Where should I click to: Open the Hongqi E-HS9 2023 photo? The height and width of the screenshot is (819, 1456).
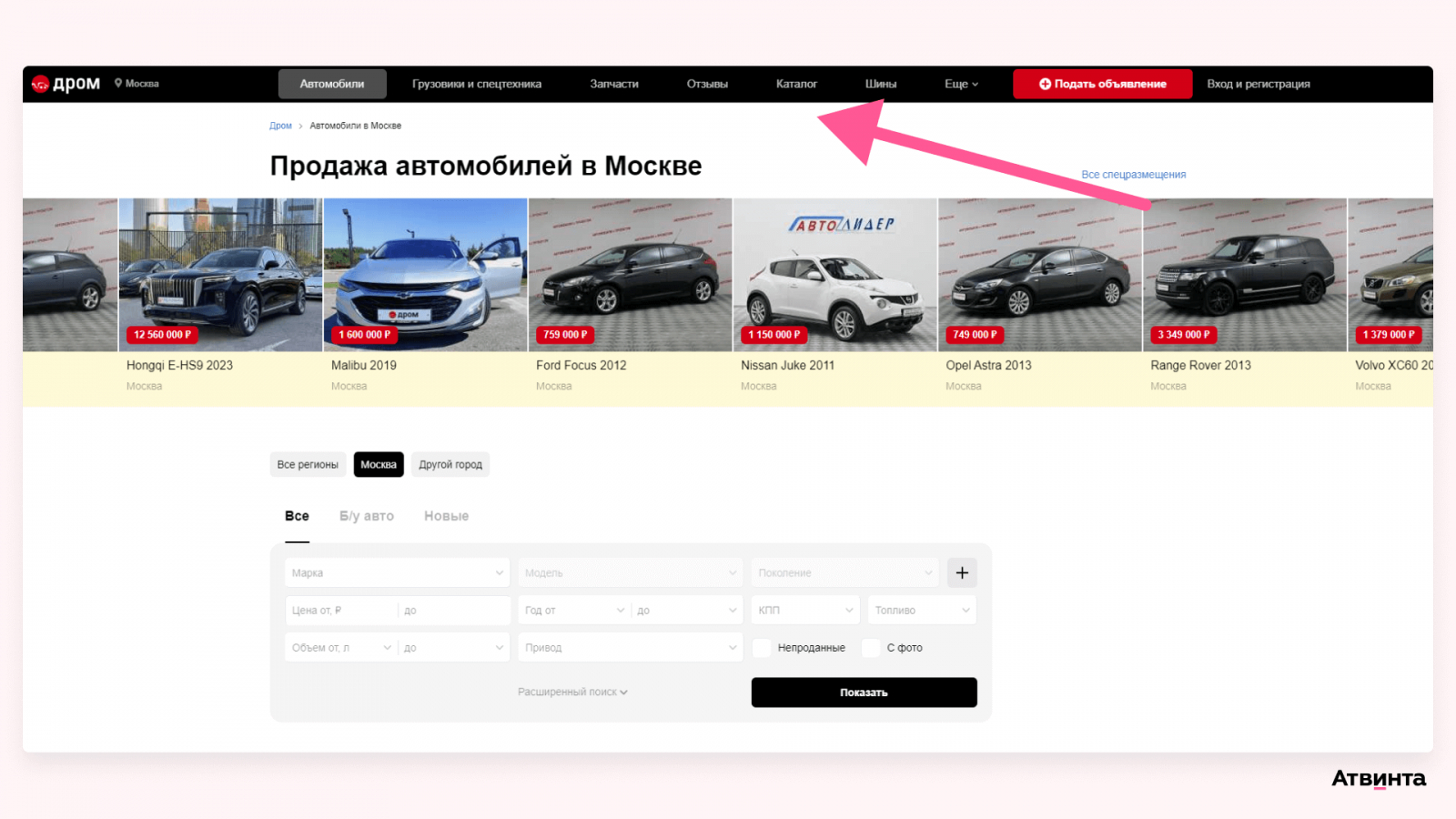point(220,275)
